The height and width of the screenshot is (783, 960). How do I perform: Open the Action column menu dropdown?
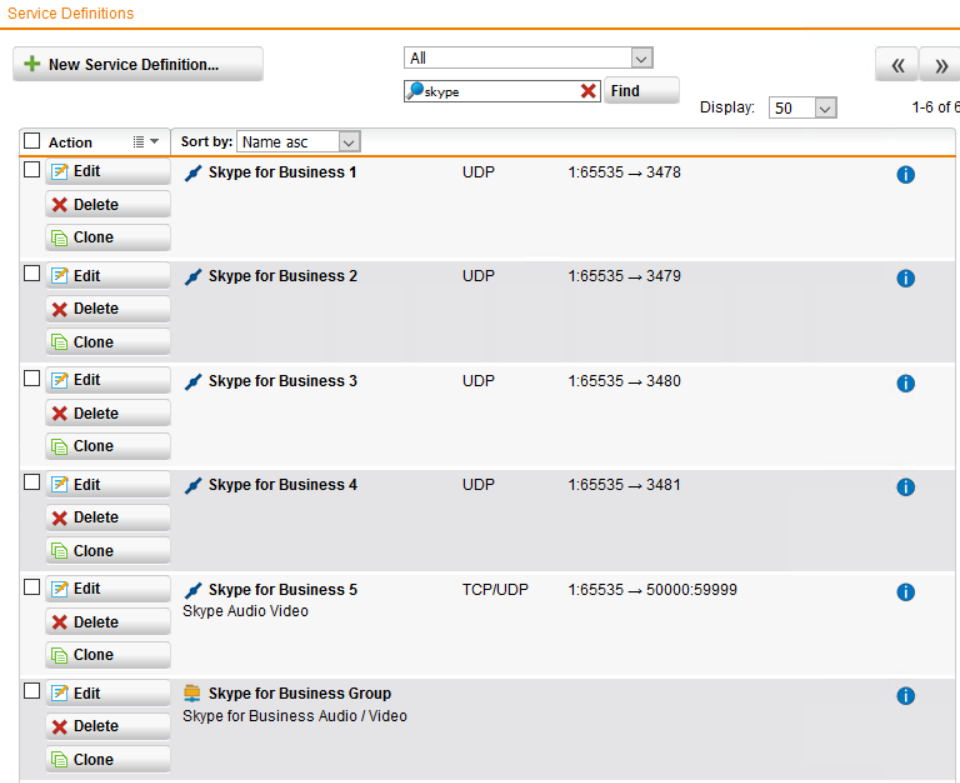coord(146,141)
